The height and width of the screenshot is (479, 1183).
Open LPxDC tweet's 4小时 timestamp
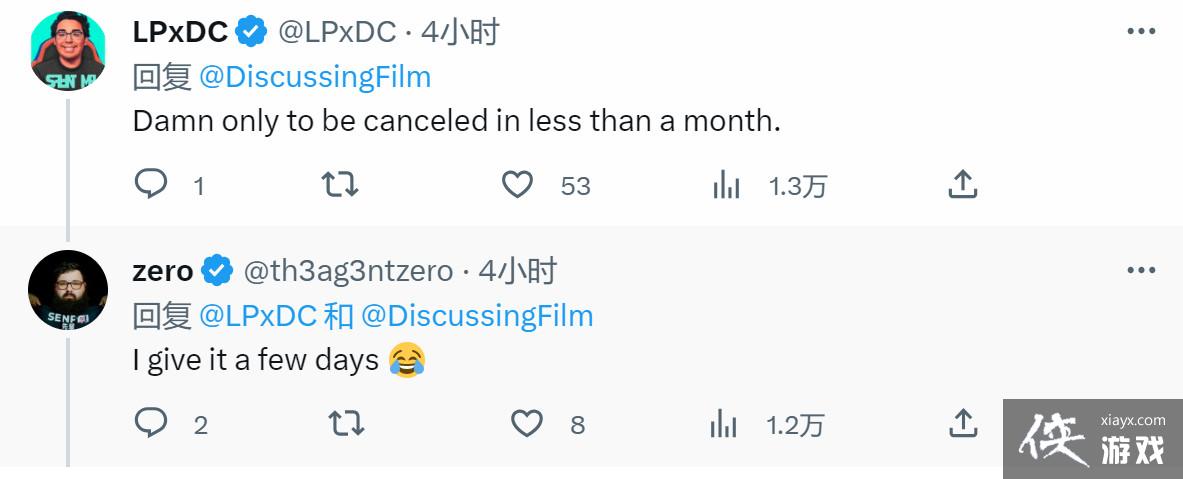pos(460,32)
